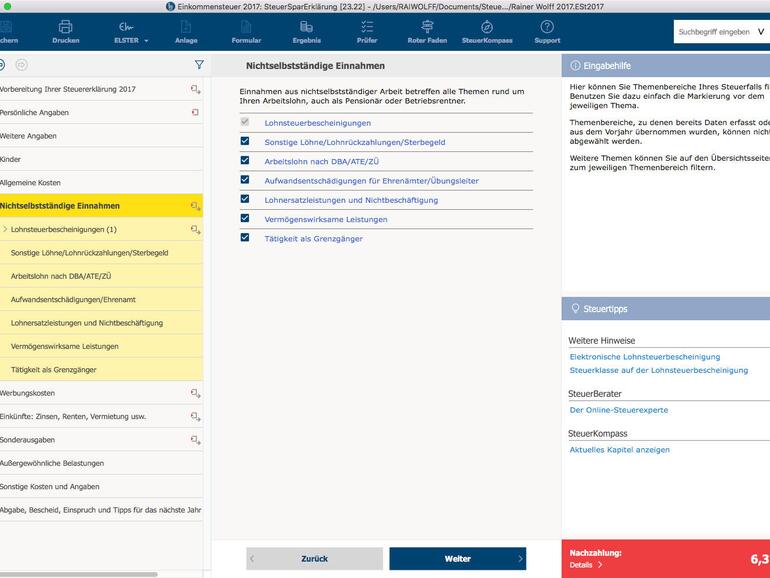
Task: Open the ELSTER toolbar icon
Action: point(126,27)
